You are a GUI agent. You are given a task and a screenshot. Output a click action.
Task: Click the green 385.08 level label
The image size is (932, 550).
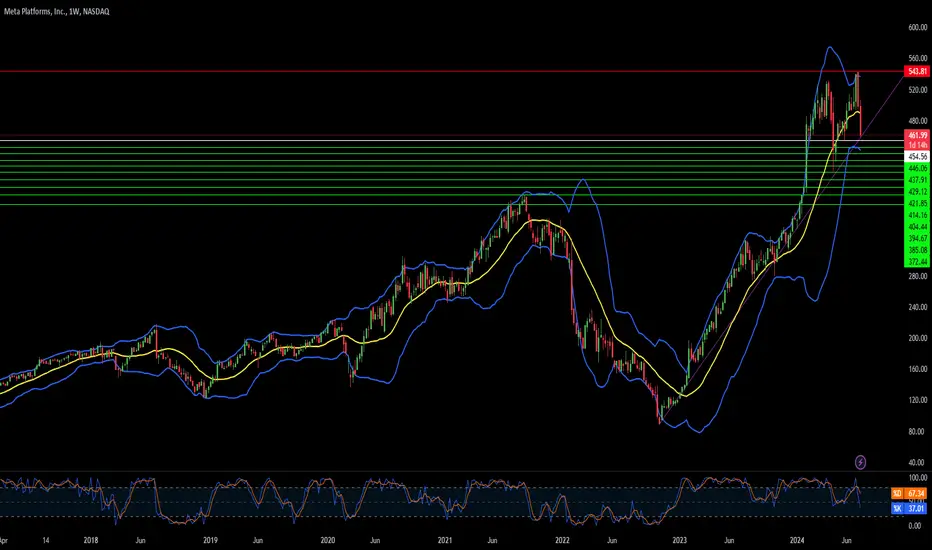(917, 250)
